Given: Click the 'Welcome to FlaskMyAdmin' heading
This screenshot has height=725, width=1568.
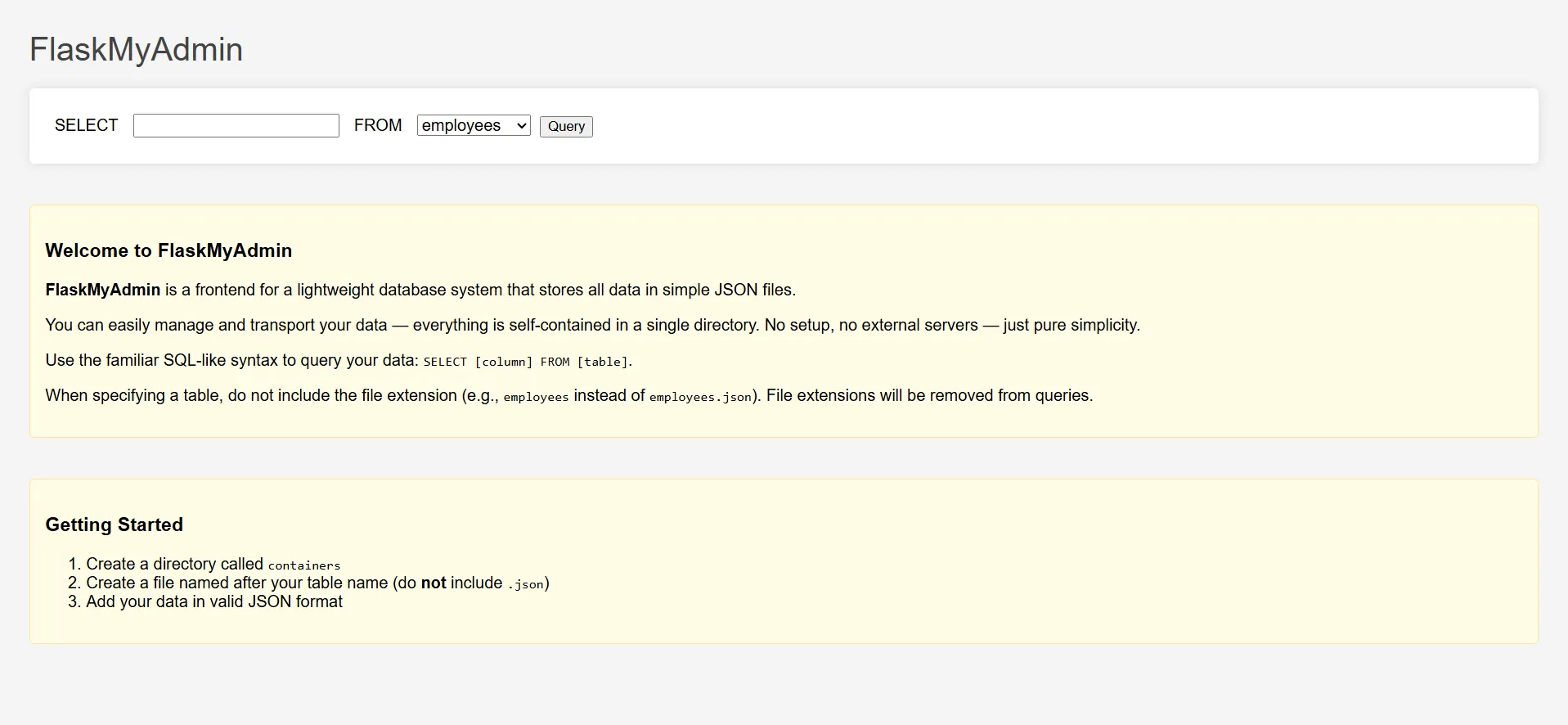Looking at the screenshot, I should pyautogui.click(x=168, y=250).
